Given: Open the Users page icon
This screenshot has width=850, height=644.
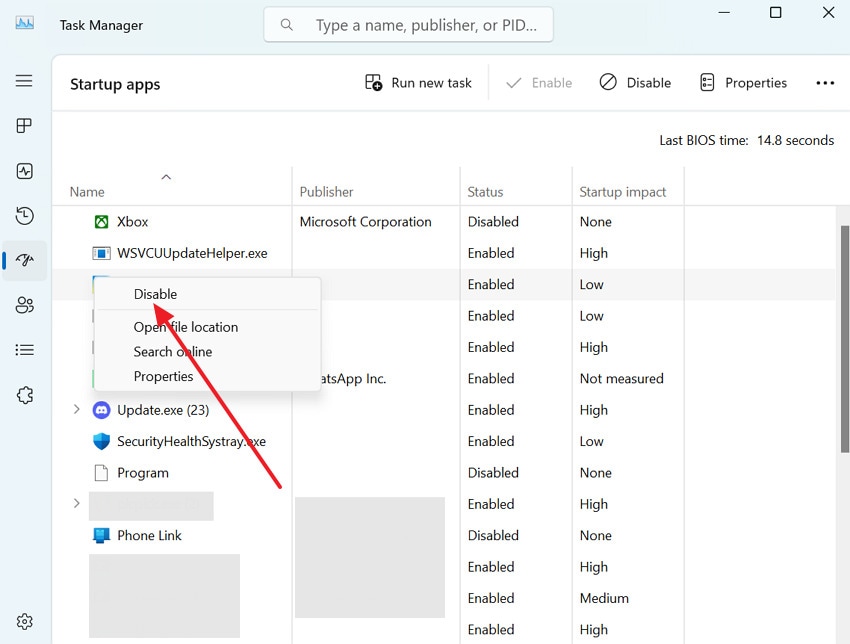Looking at the screenshot, I should [24, 305].
